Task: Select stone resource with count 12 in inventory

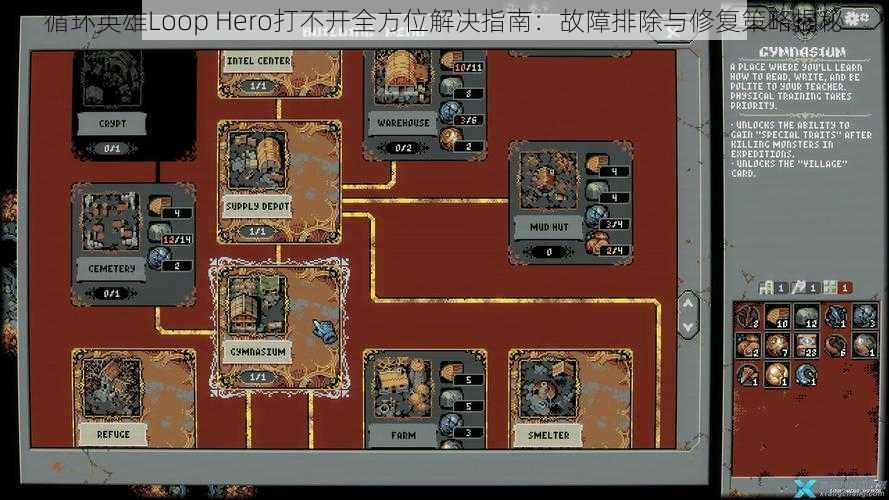Action: (x=806, y=316)
